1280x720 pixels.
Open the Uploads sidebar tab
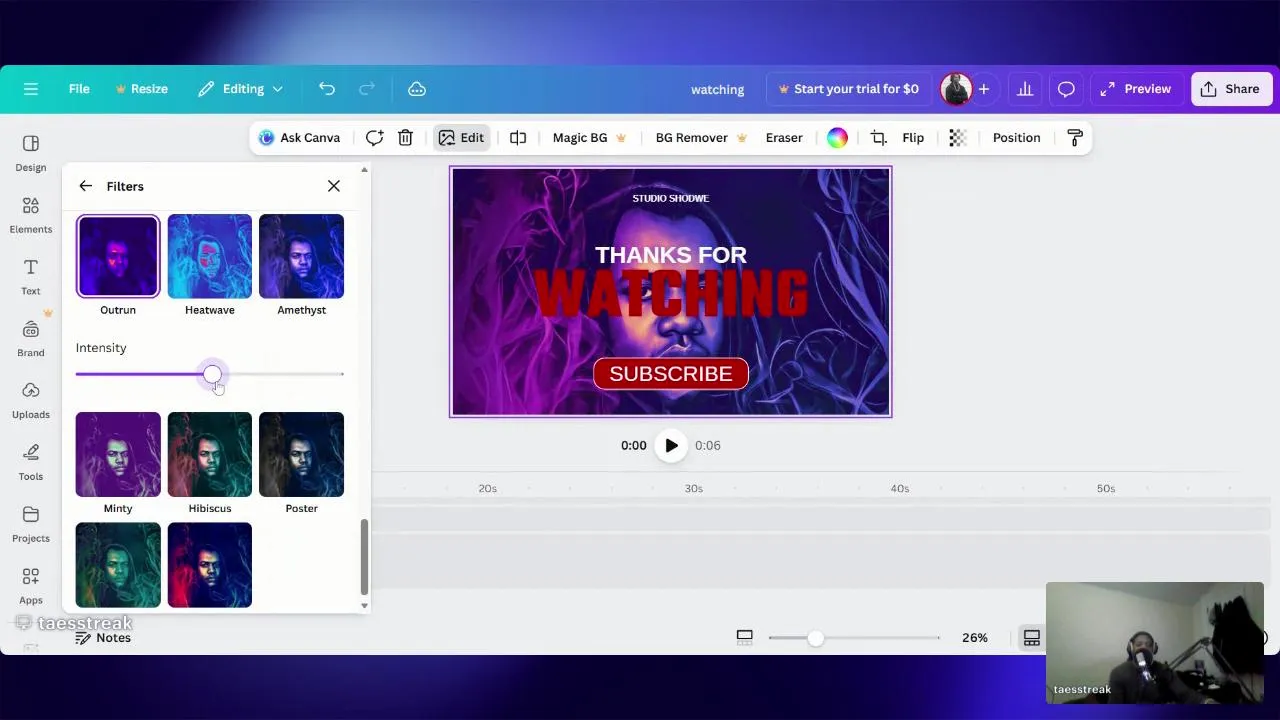tap(31, 401)
